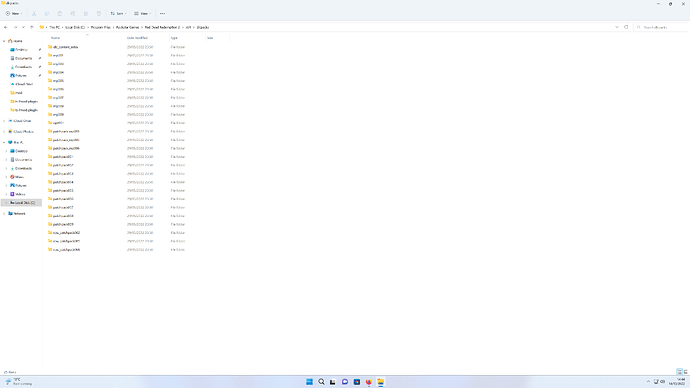Open the address bar history dropdown
The width and height of the screenshot is (690, 388).
pos(617,27)
